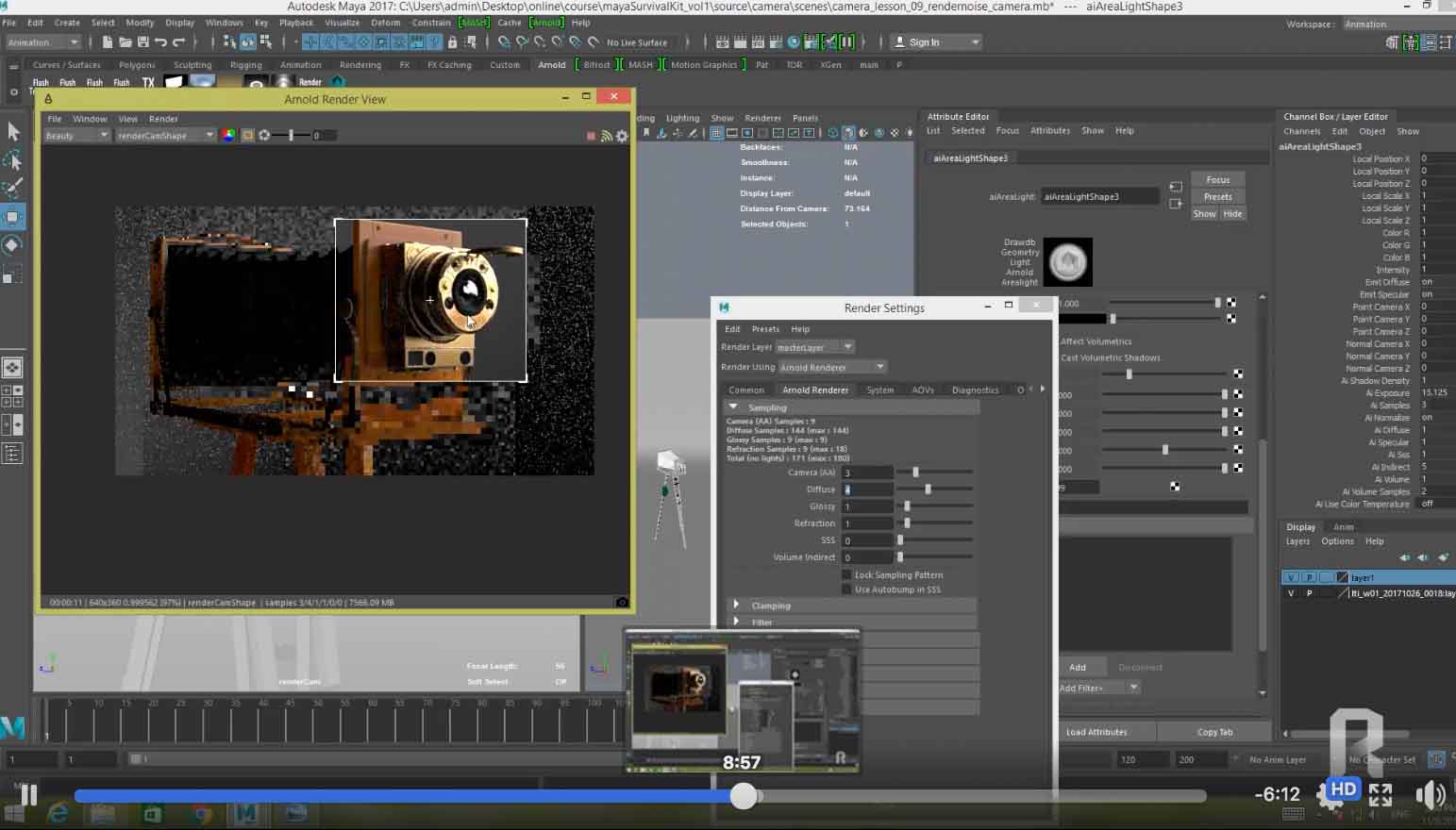Click the Focus button in Attribute Editor
Screen dimensions: 1456x830
[1217, 179]
